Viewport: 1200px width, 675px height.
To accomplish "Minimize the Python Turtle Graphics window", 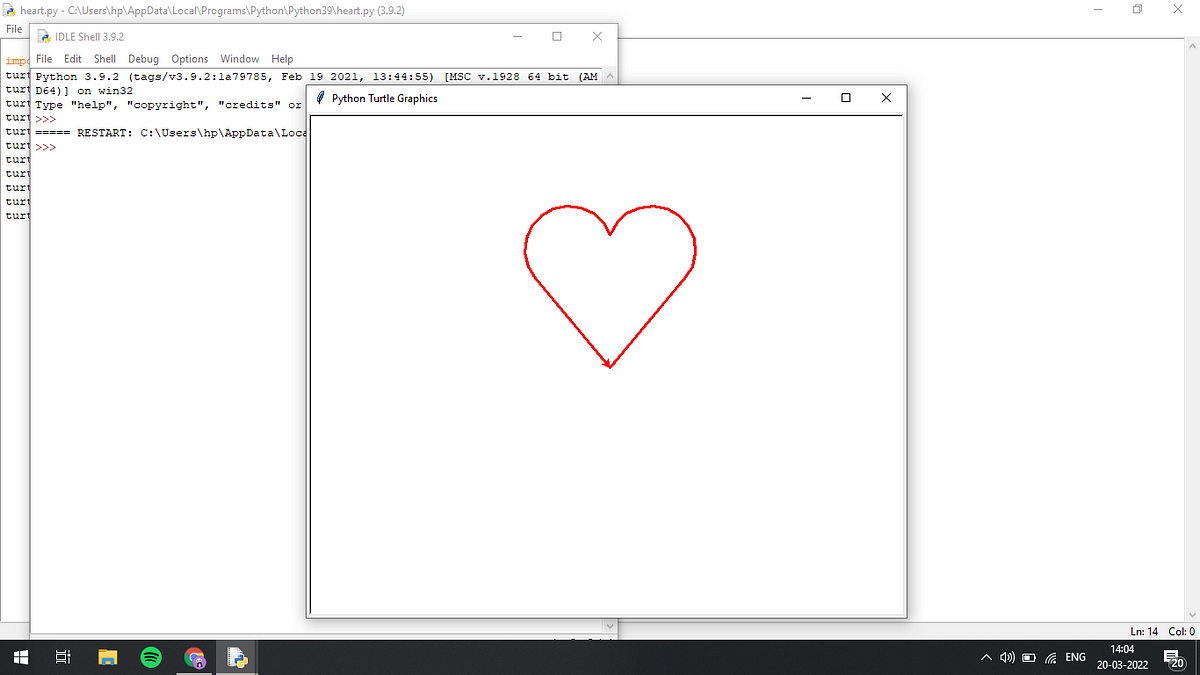I will 807,98.
